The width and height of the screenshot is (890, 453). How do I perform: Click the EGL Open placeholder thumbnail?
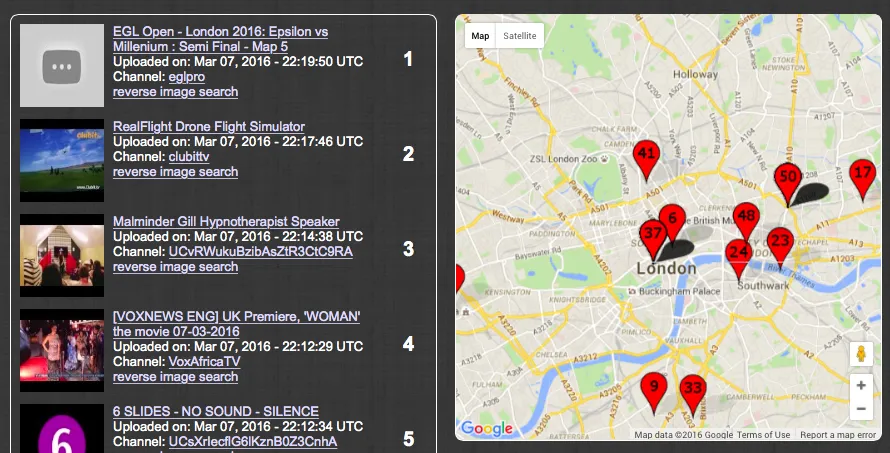click(62, 65)
